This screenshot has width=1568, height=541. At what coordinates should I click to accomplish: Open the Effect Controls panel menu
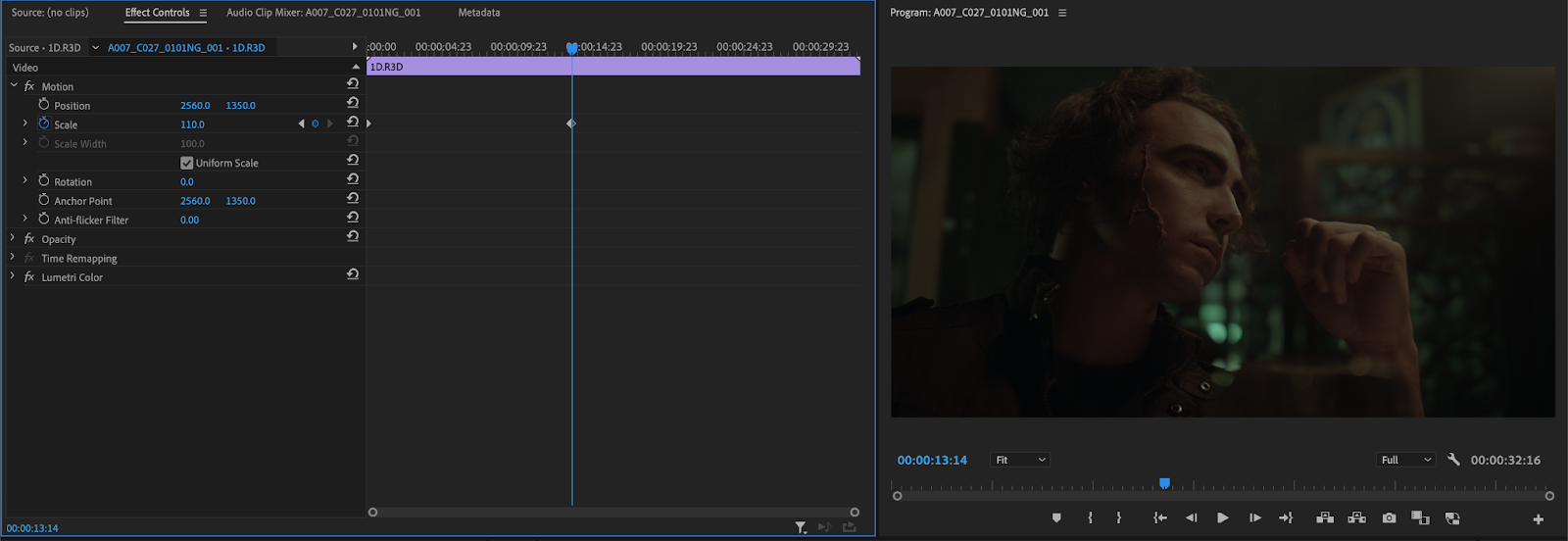tap(203, 13)
